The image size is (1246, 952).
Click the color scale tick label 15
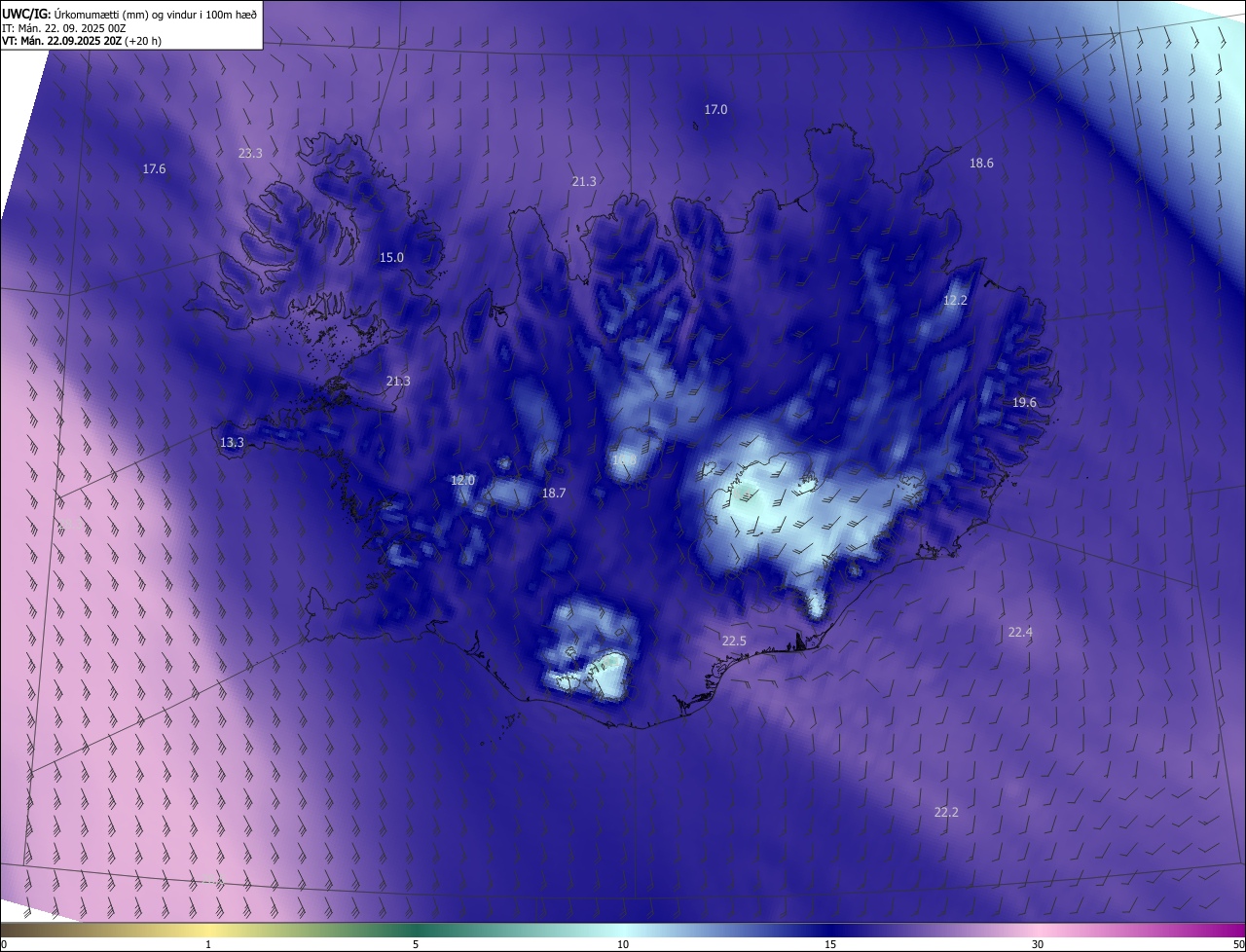(x=830, y=945)
